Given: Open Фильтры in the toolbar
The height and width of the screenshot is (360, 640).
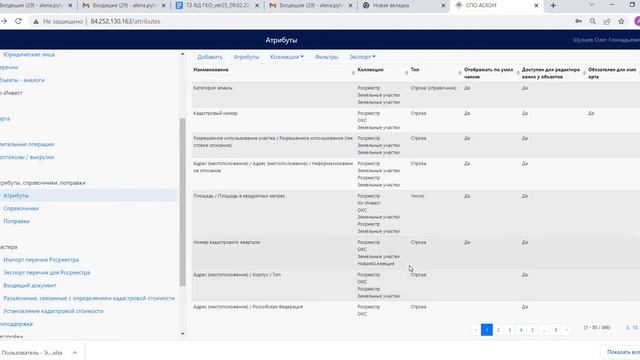Looking at the screenshot, I should coord(326,57).
